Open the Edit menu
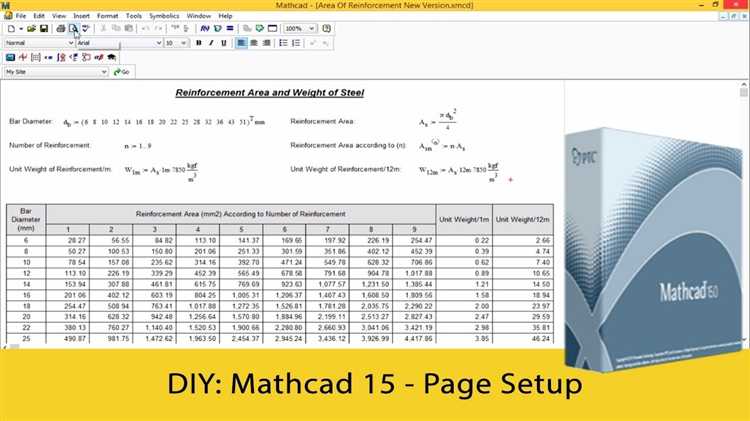750x421 pixels. click(39, 16)
